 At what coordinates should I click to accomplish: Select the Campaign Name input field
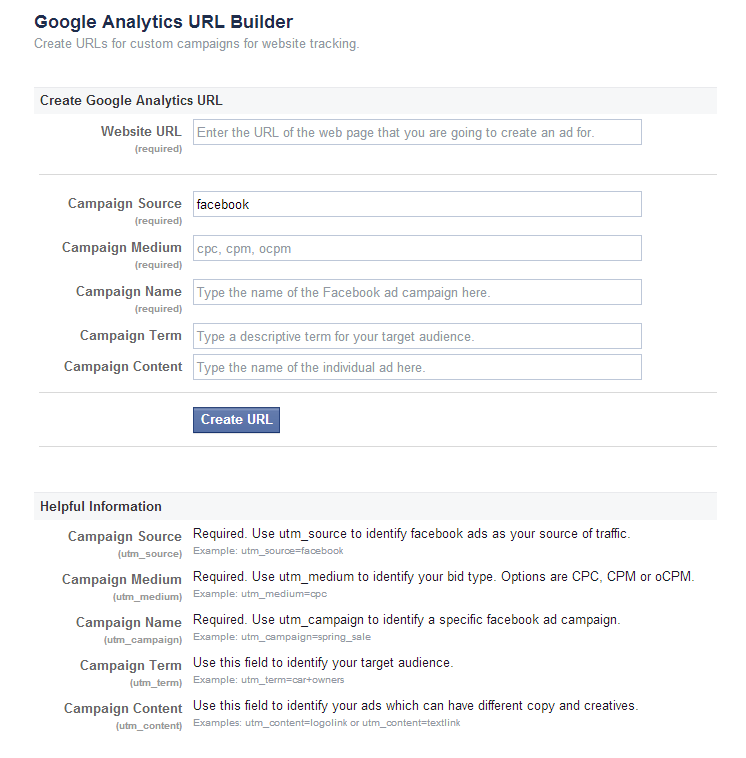coord(417,292)
